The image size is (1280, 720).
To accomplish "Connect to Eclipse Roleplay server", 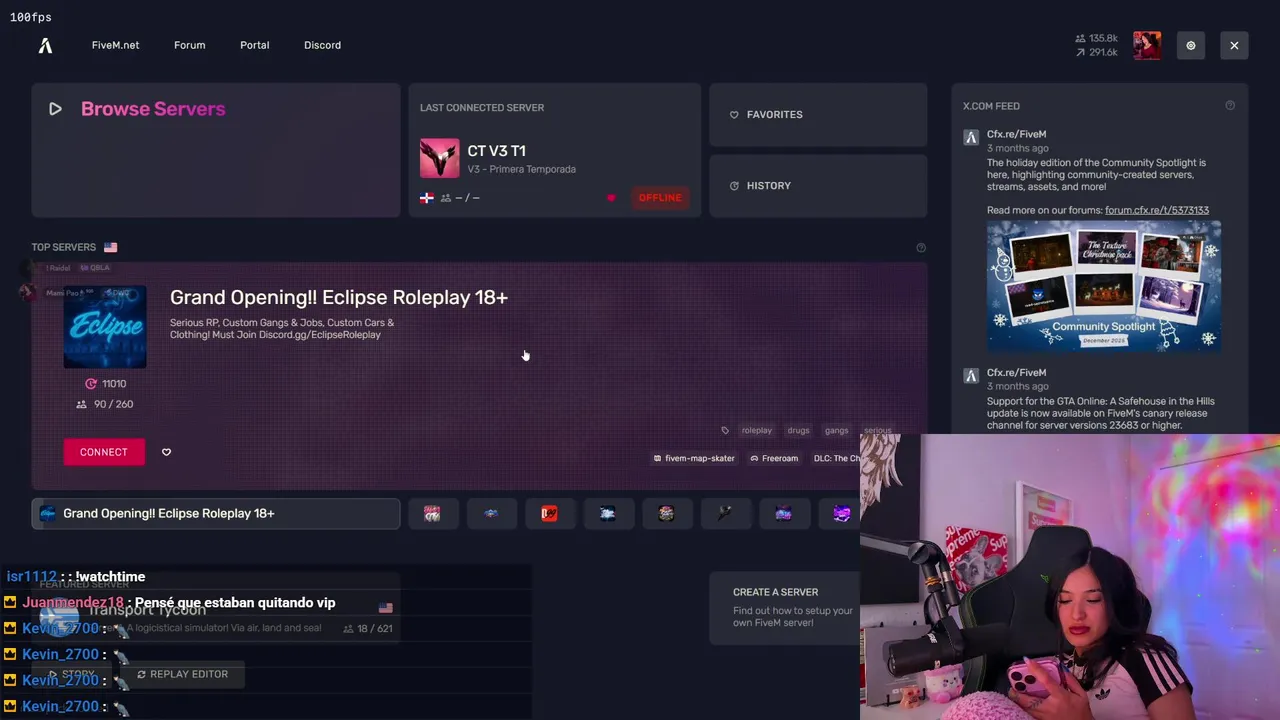I will 104,452.
